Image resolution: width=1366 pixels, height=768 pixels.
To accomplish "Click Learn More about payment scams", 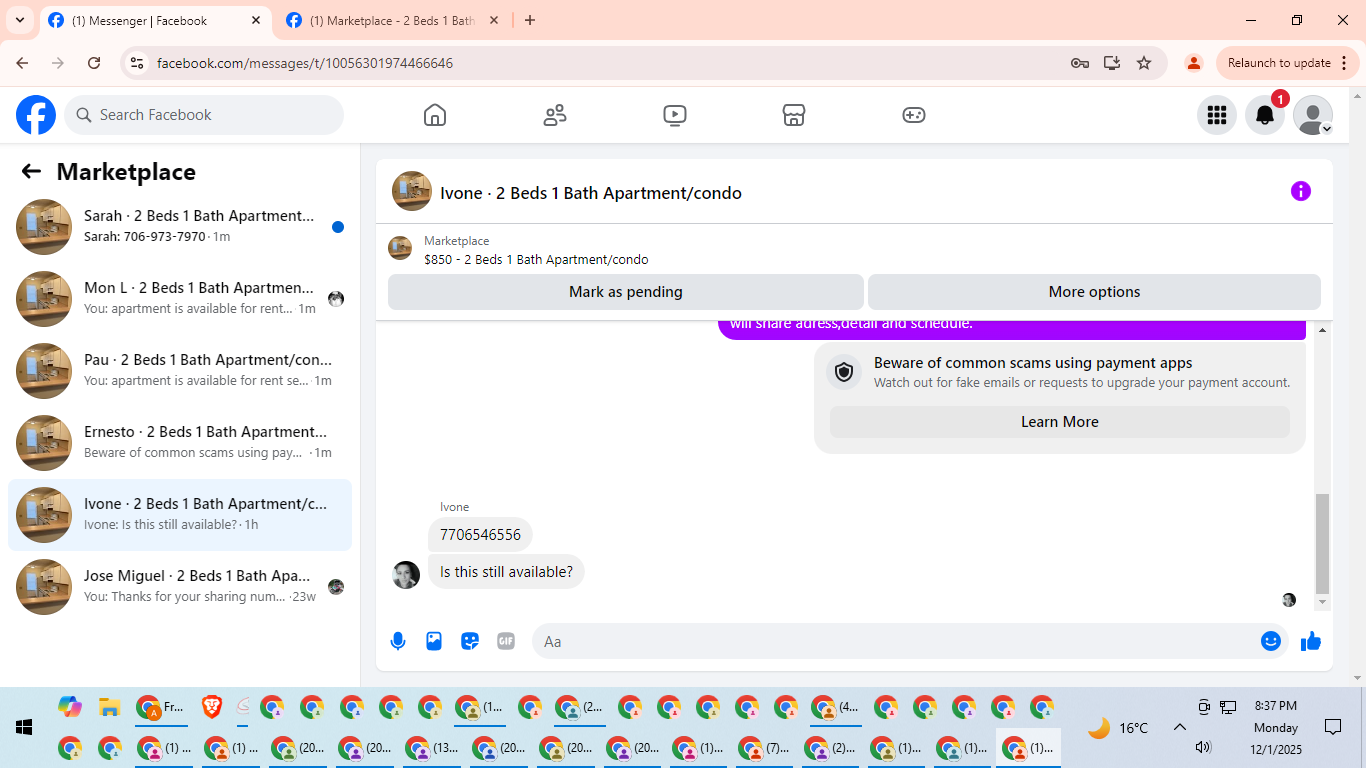I will point(1060,422).
